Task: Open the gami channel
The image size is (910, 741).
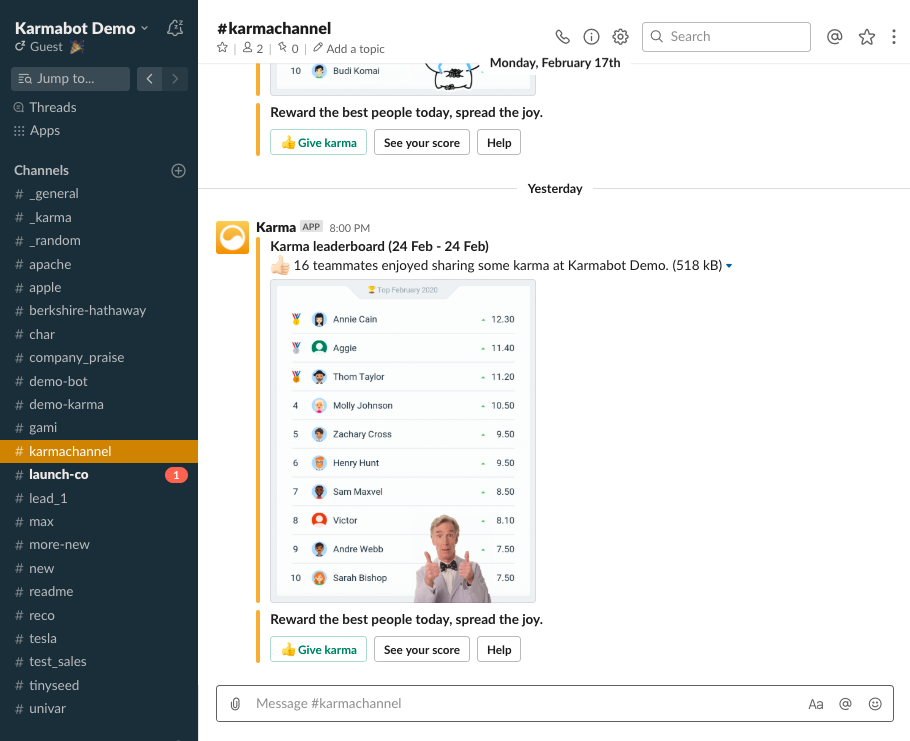Action: pyautogui.click(x=99, y=428)
